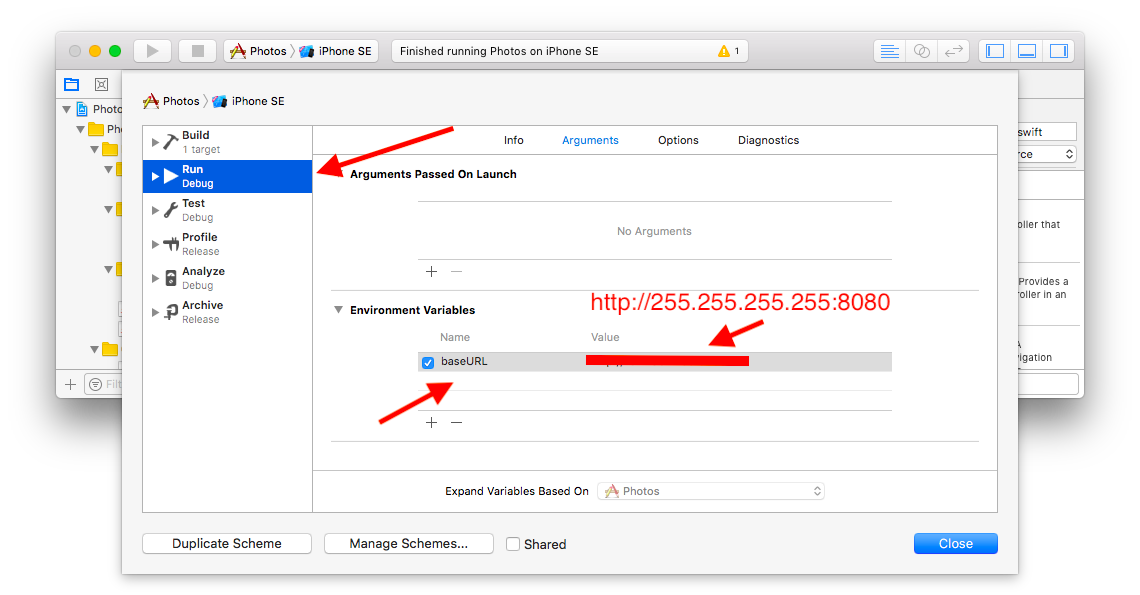Select the Build scheme action
Viewport: 1140px width, 595px height.
(228, 142)
